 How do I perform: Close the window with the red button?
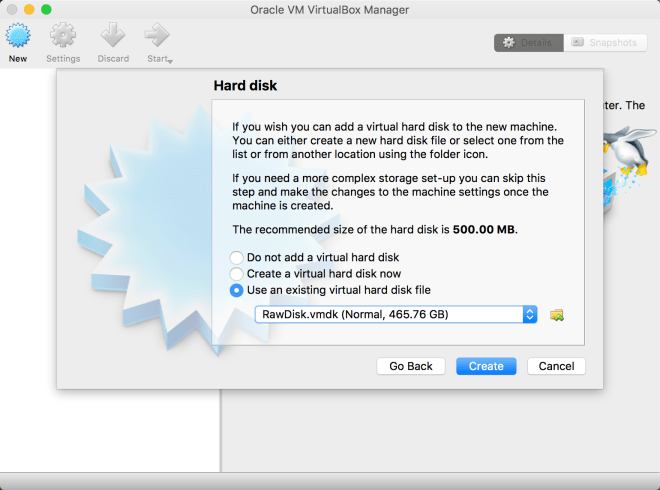point(10,9)
